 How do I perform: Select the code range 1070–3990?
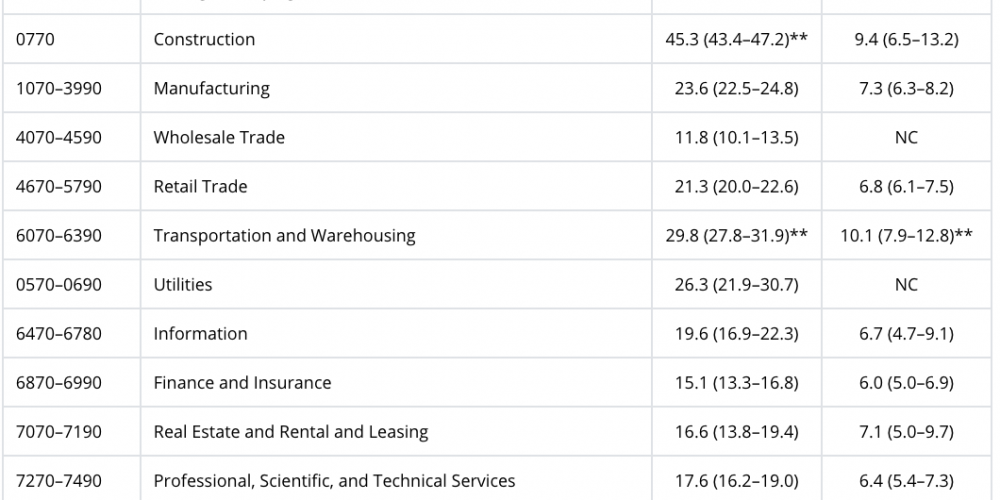[59, 89]
